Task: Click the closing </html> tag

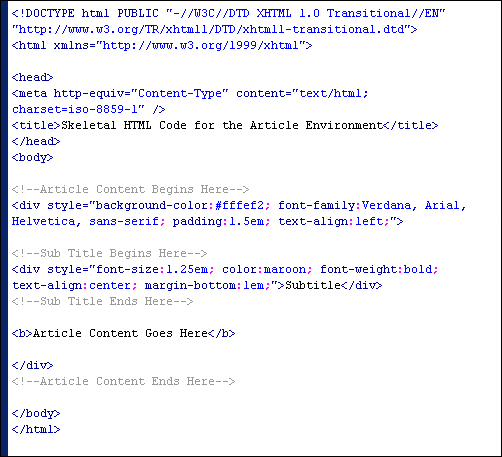Action: pyautogui.click(x=36, y=429)
